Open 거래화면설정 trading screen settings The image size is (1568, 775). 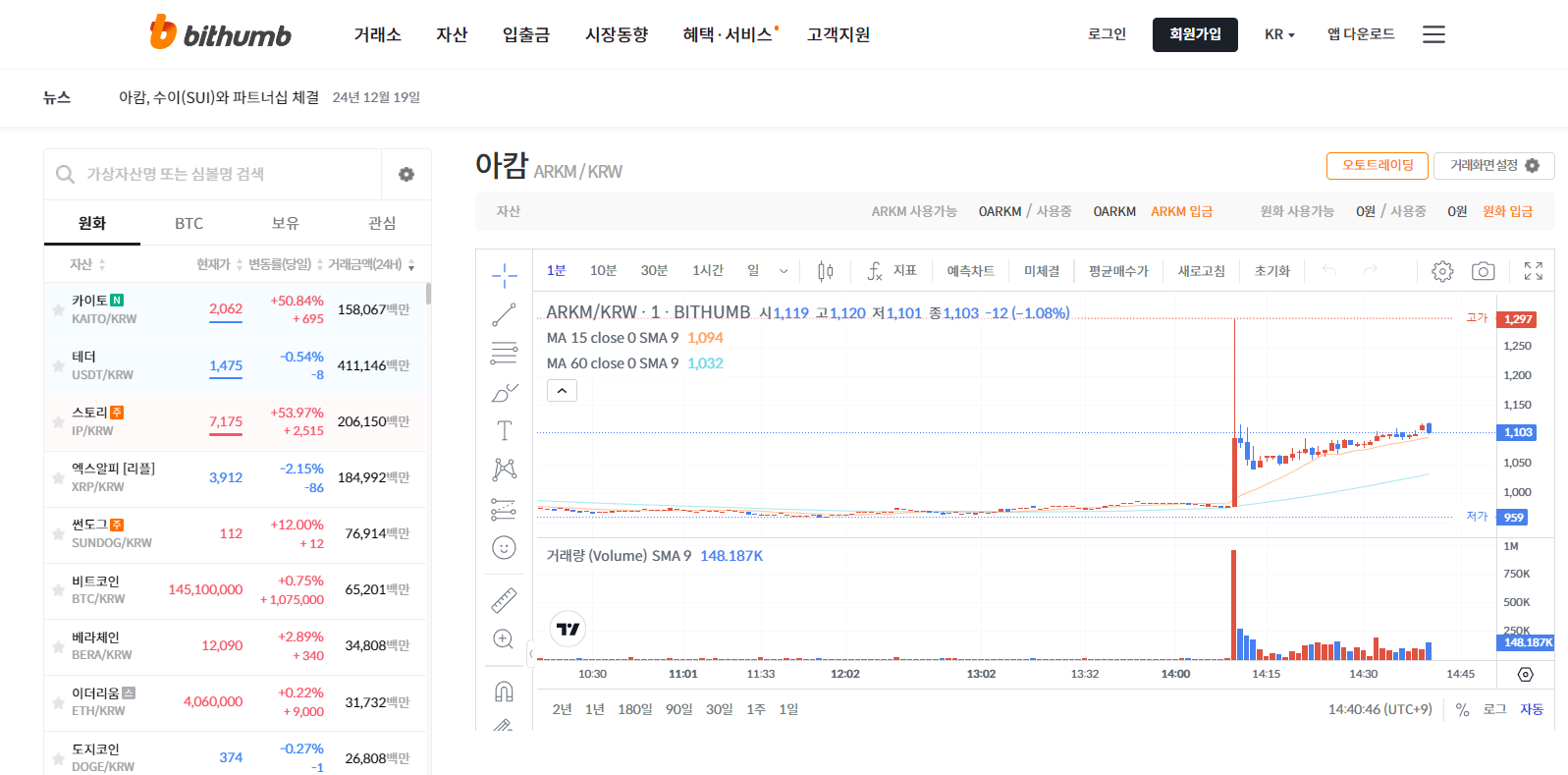(x=1494, y=165)
